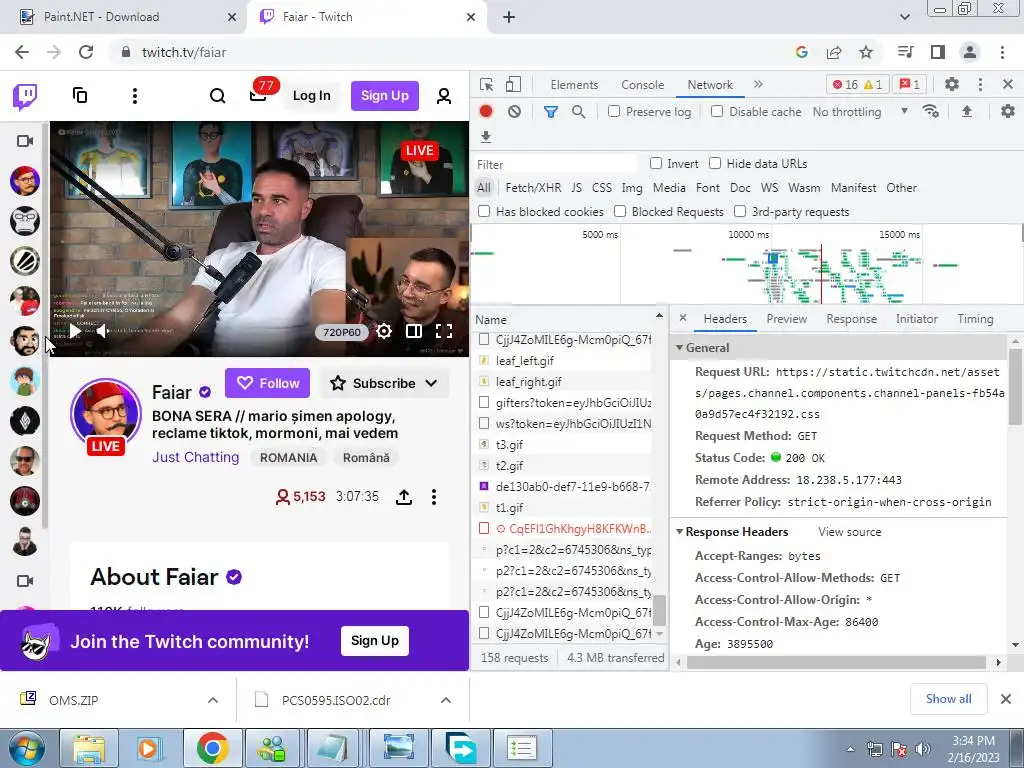Screen dimensions: 1024x768
Task: Show more DevTools tabs chevron
Action: pos(758,84)
